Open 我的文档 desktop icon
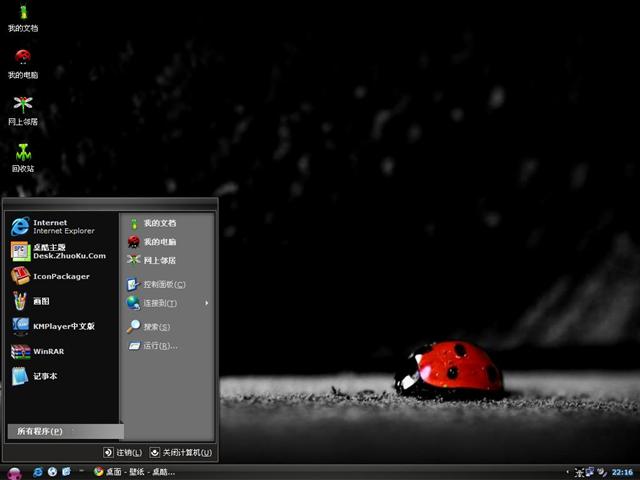 [23, 19]
